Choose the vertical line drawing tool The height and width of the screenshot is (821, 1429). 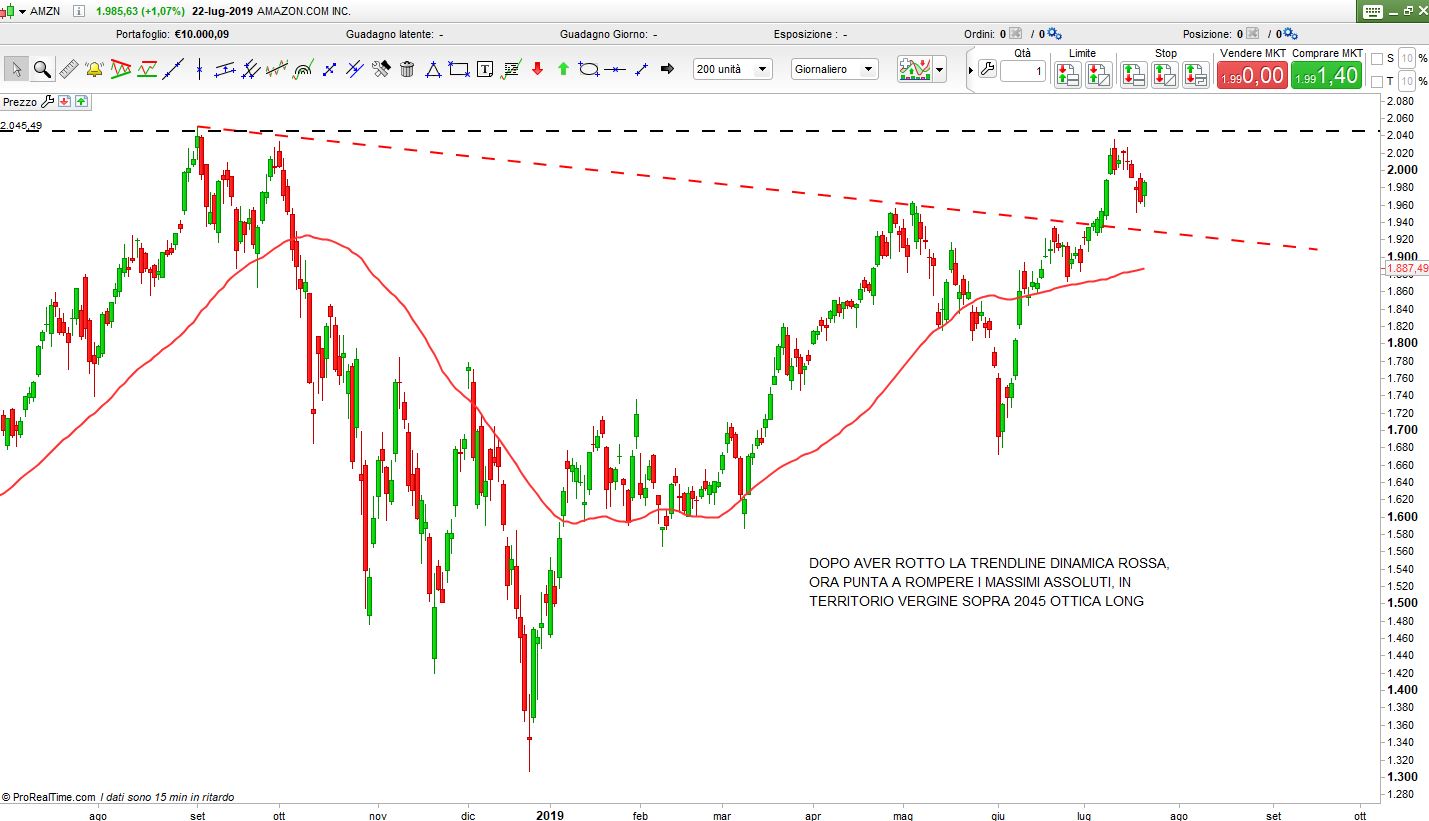point(199,69)
